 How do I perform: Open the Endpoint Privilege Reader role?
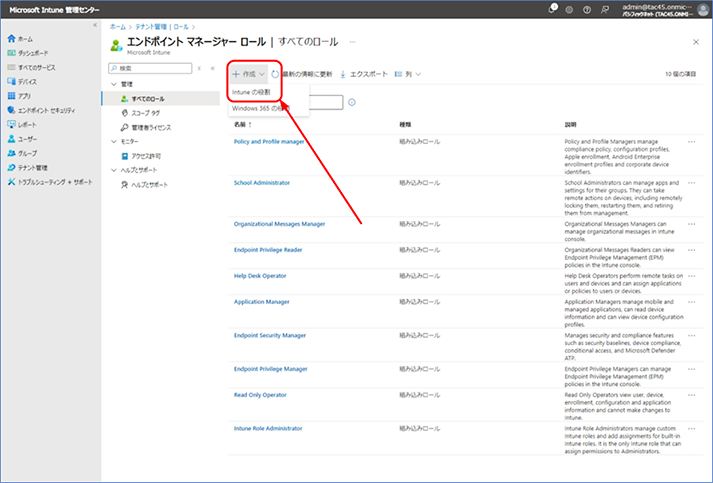[268, 250]
